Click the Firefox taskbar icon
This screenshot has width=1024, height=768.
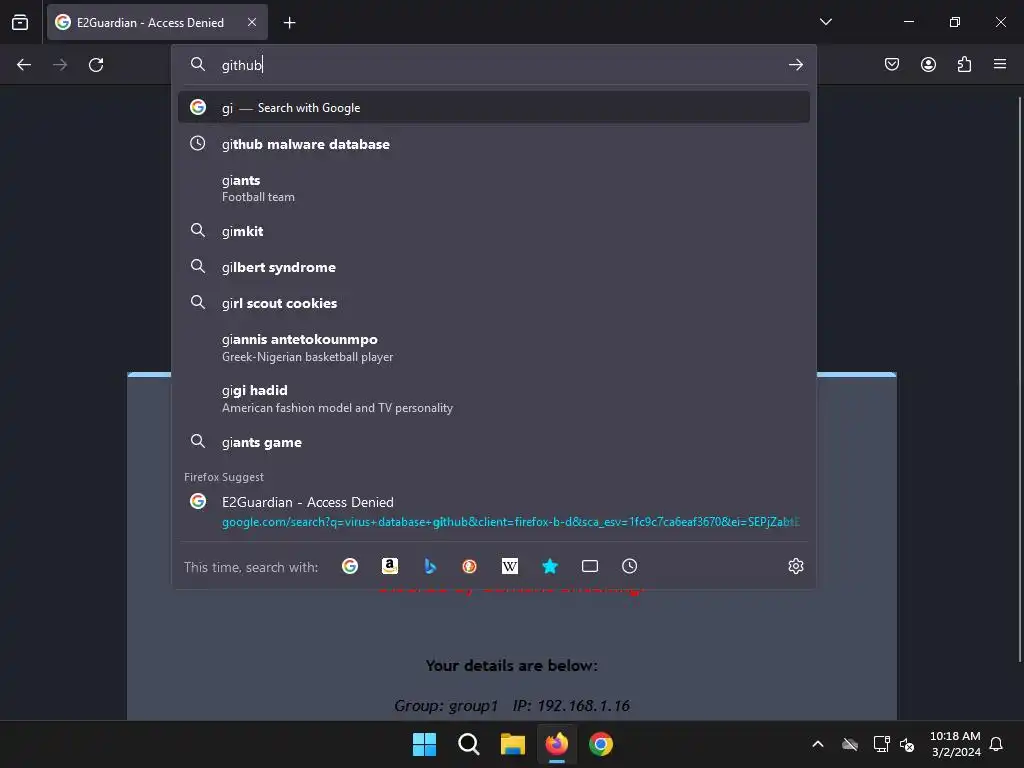(x=556, y=744)
